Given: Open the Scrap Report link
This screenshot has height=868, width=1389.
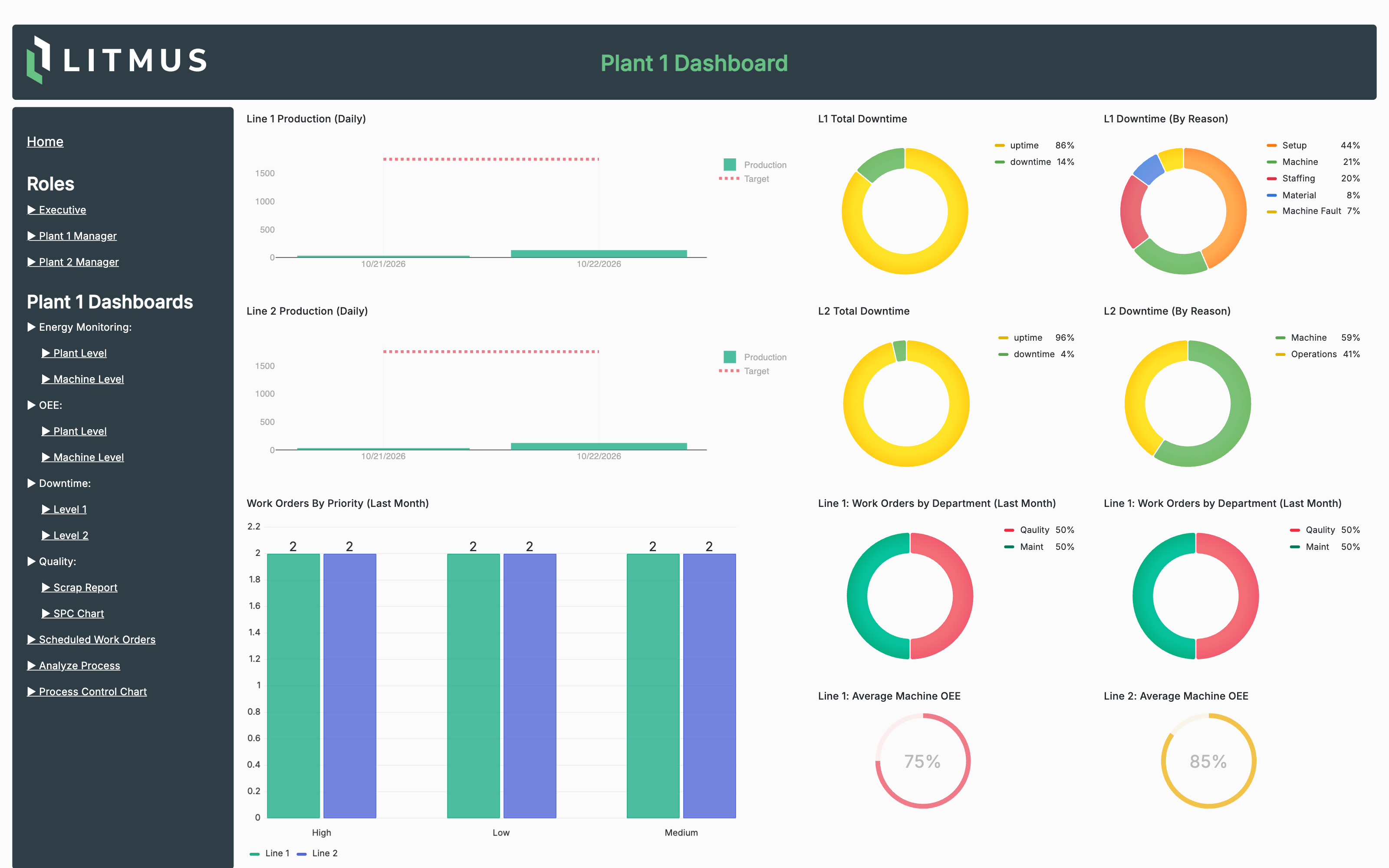Looking at the screenshot, I should [x=79, y=587].
